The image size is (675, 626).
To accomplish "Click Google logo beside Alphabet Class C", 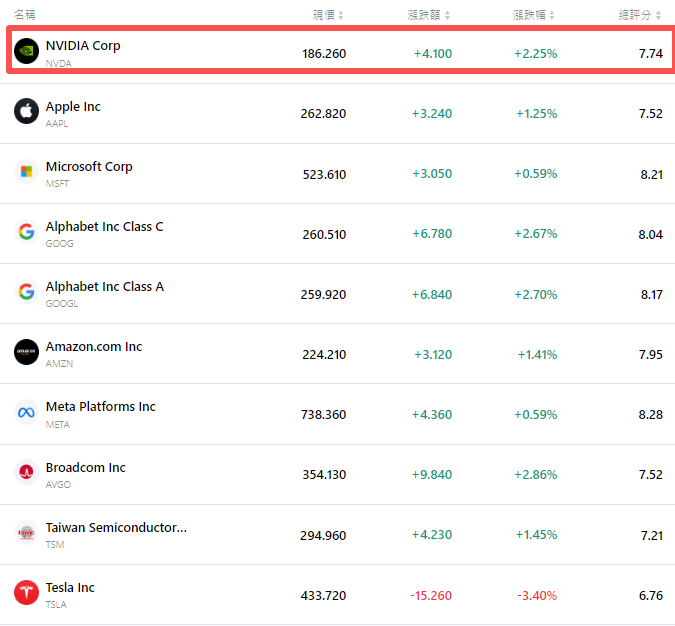I will point(26,231).
